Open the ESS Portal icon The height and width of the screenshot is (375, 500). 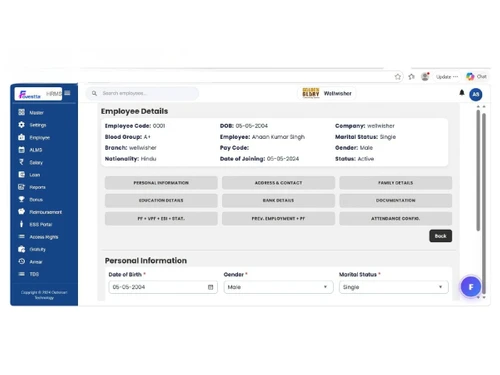[21, 224]
